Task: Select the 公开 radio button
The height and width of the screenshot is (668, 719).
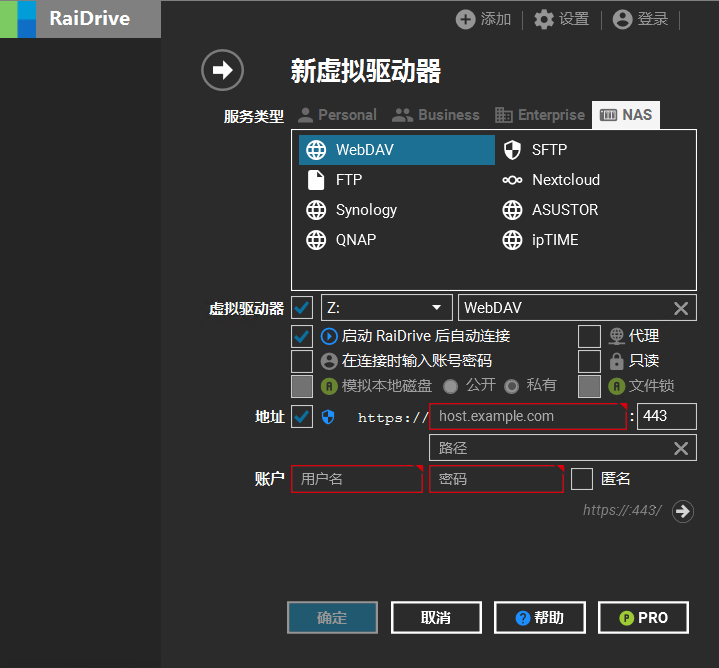Action: 450,386
